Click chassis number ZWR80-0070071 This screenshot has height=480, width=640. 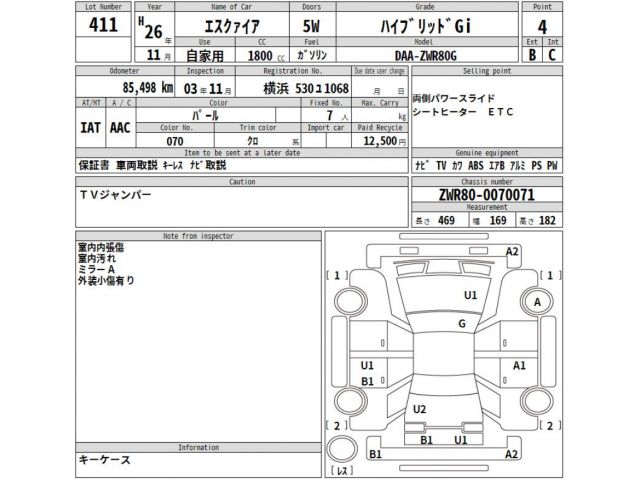tap(487, 195)
